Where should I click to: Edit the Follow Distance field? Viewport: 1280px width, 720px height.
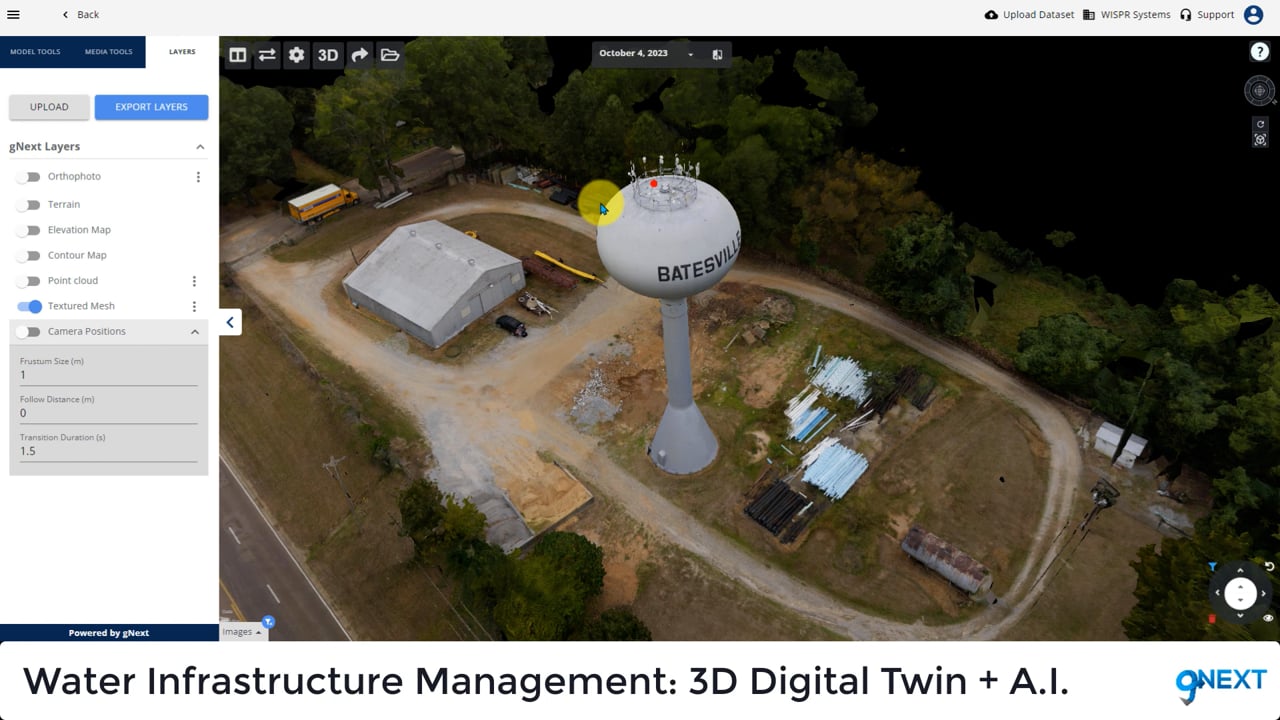108,413
